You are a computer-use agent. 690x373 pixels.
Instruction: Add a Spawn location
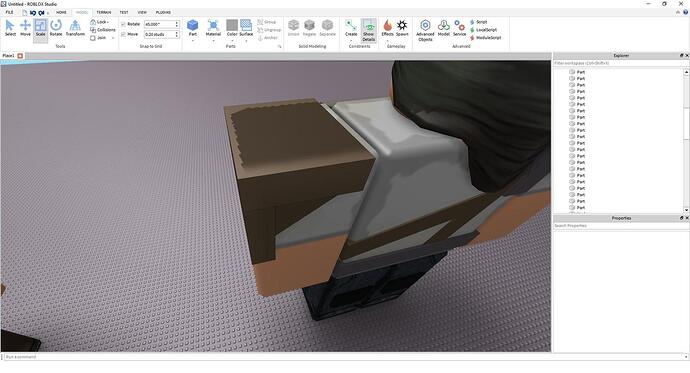(402, 28)
